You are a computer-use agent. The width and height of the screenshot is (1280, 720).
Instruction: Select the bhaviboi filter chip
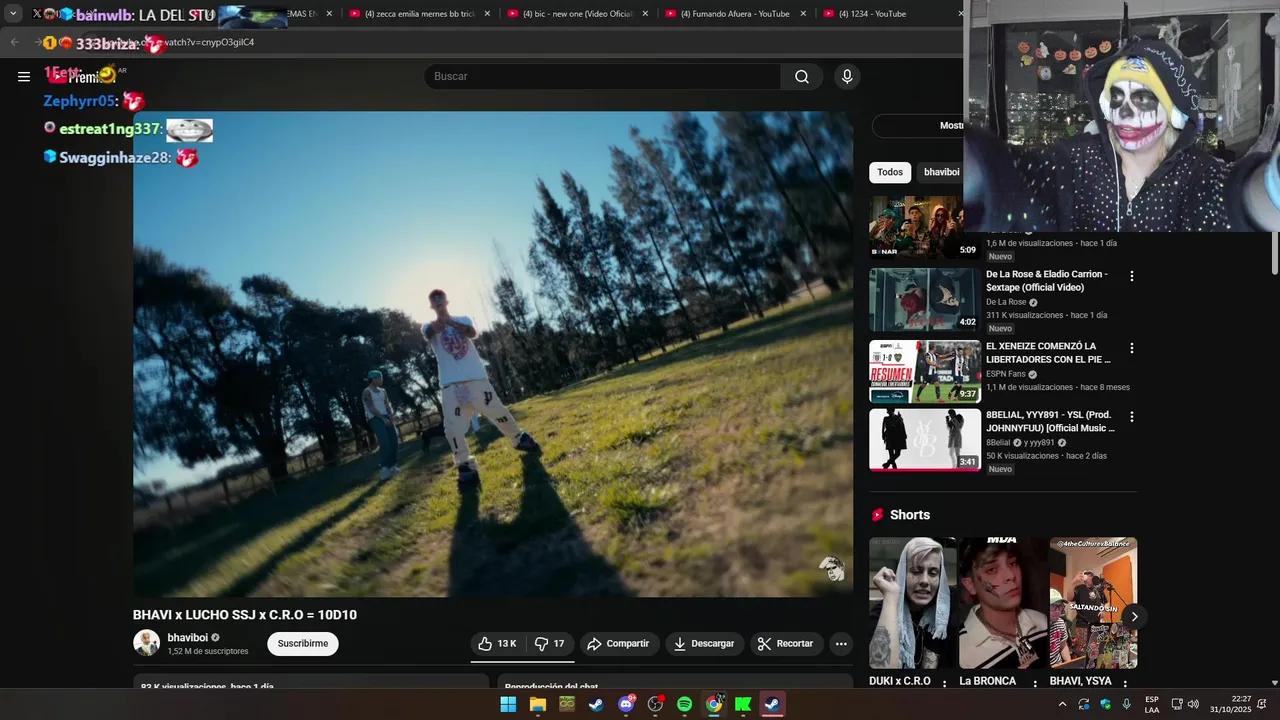(941, 171)
